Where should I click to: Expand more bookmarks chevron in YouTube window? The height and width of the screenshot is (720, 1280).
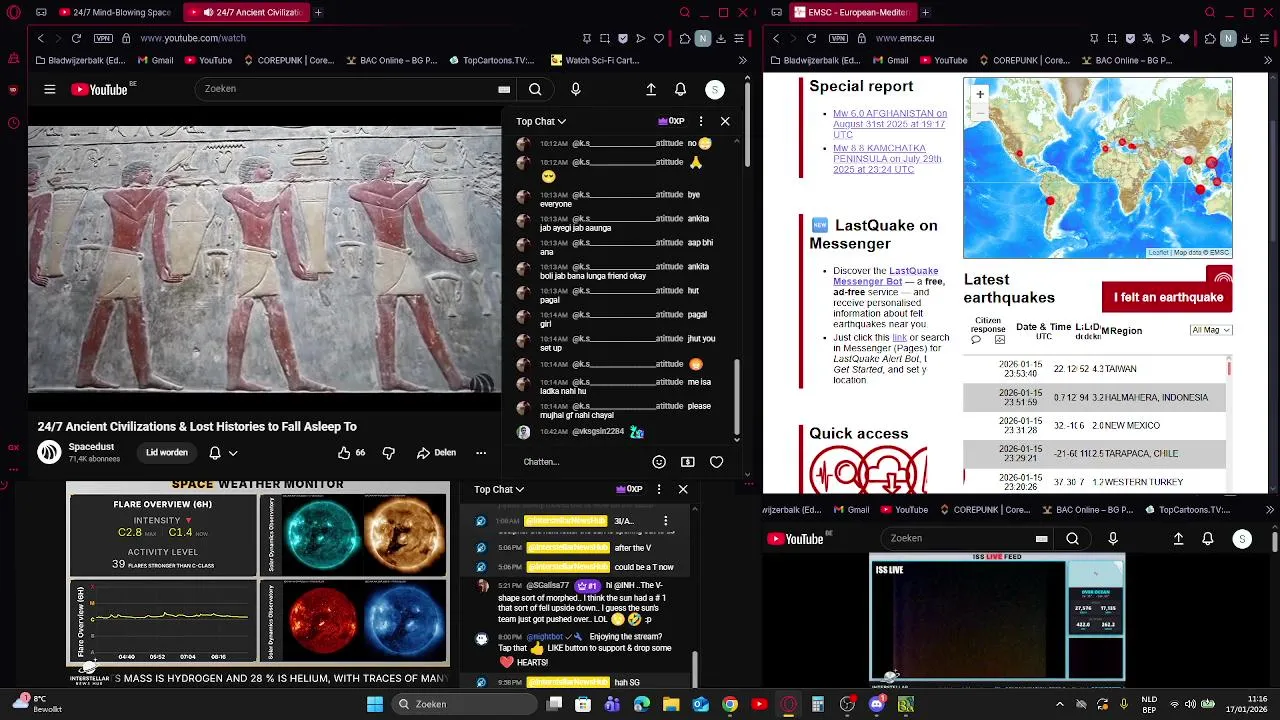click(742, 60)
